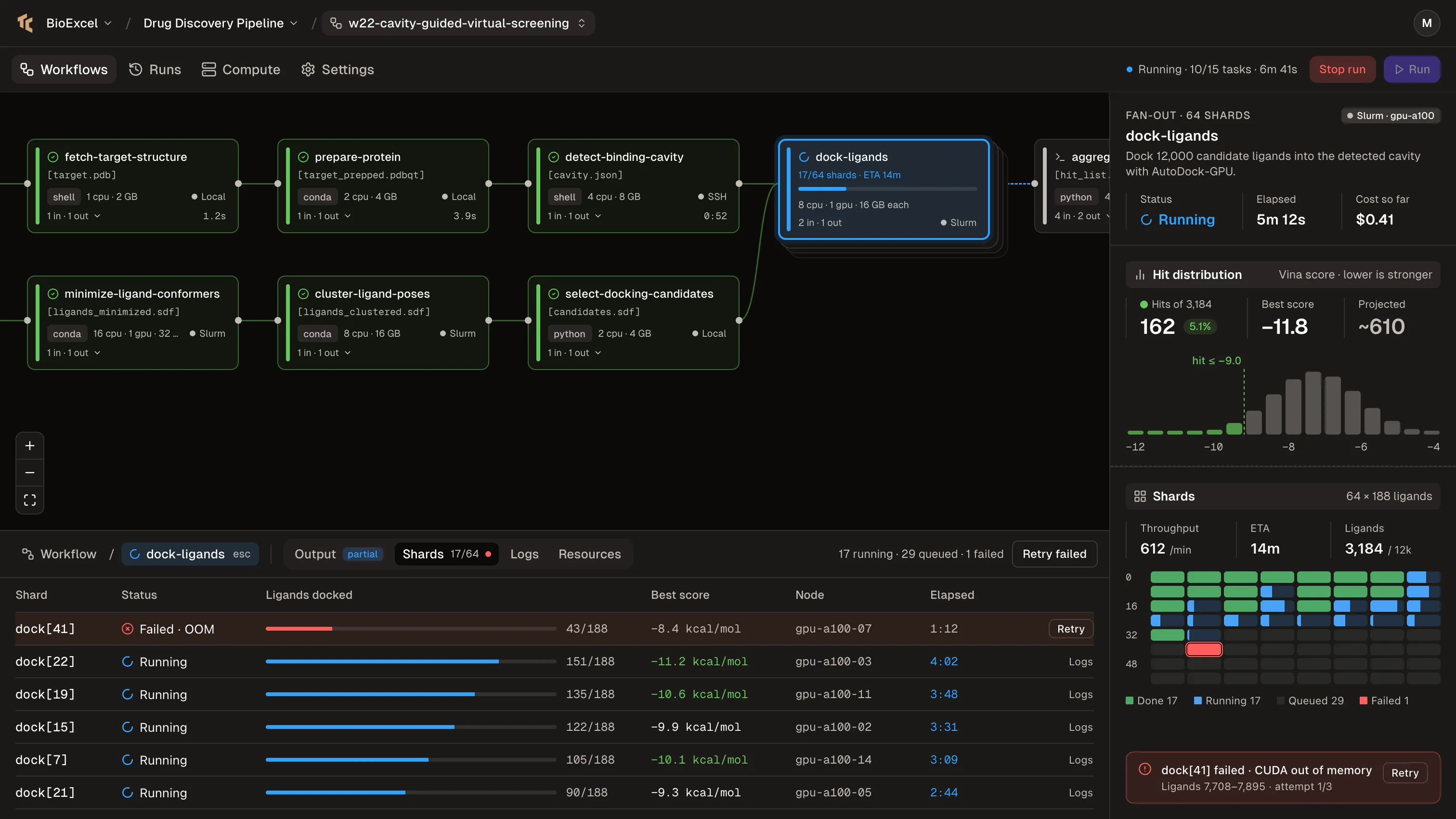Select the Logs tab in bottom panel

coord(524,554)
